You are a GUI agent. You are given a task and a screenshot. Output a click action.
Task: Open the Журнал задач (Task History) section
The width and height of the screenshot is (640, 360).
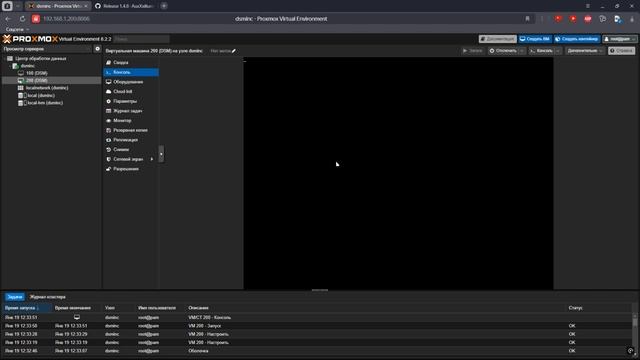(131, 111)
